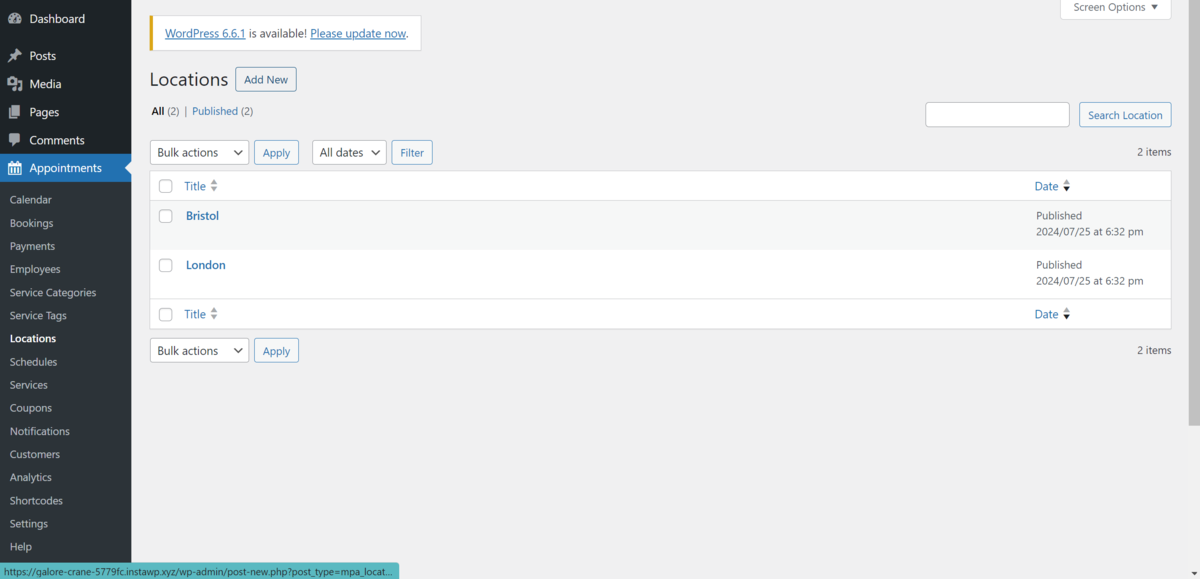Select the Bristol row checkbox

166,216
